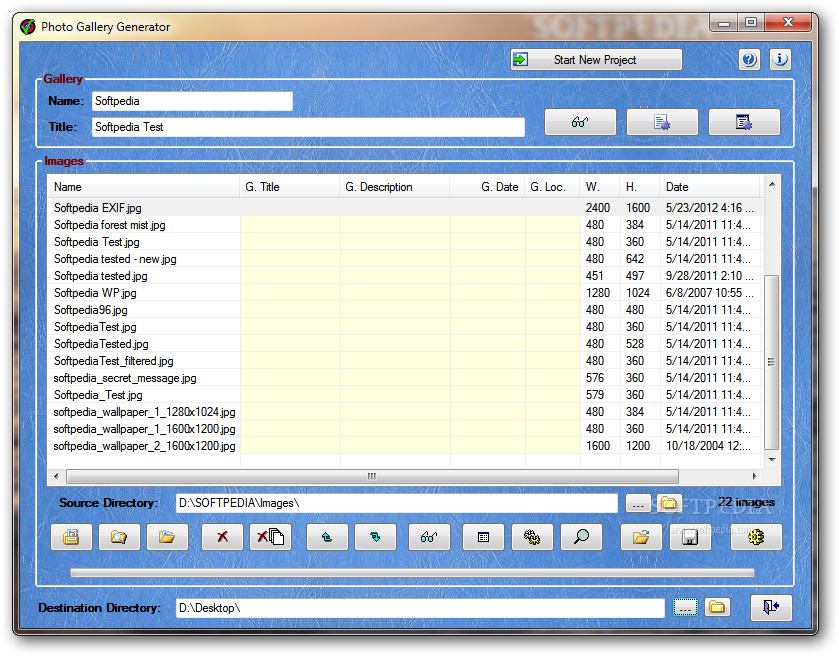The image size is (839, 656).
Task: Select Softpedia EXIF.jpg row
Action: point(405,208)
